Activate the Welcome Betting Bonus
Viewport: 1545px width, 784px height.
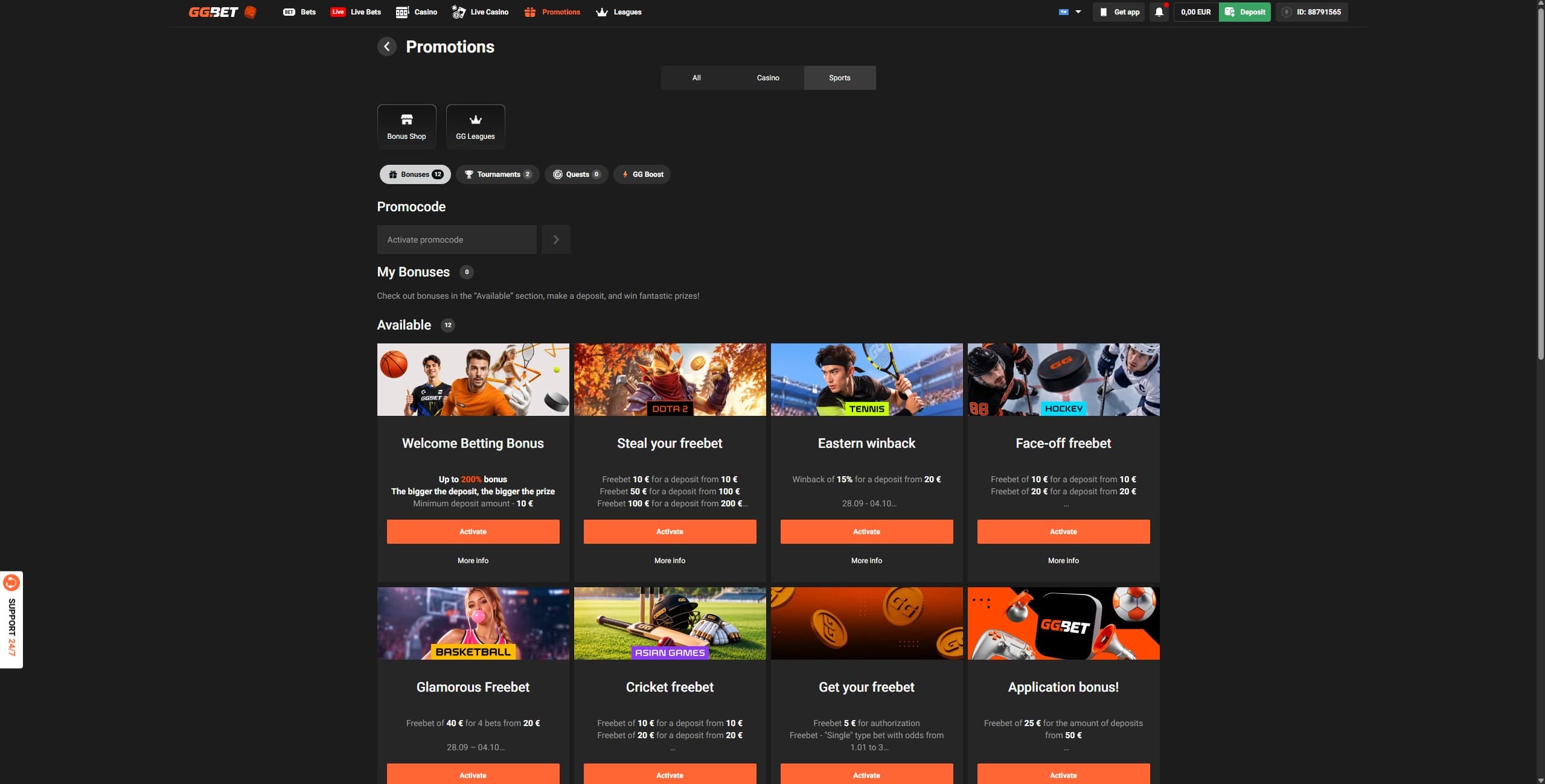[x=473, y=532]
